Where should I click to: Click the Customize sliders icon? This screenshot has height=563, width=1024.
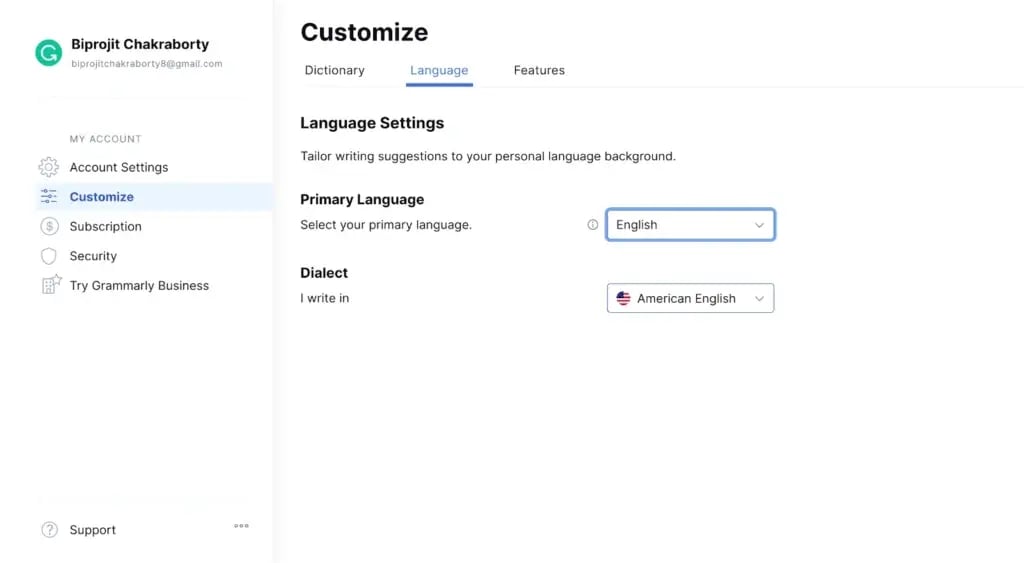coord(49,197)
